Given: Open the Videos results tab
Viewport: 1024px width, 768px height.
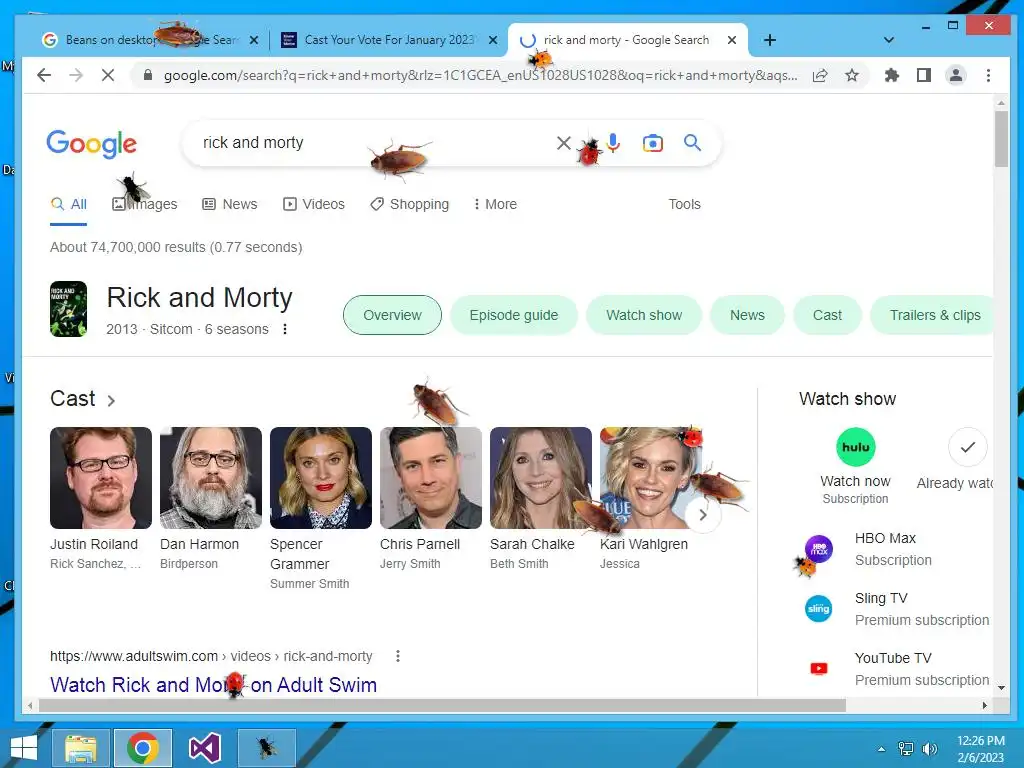Looking at the screenshot, I should (313, 204).
